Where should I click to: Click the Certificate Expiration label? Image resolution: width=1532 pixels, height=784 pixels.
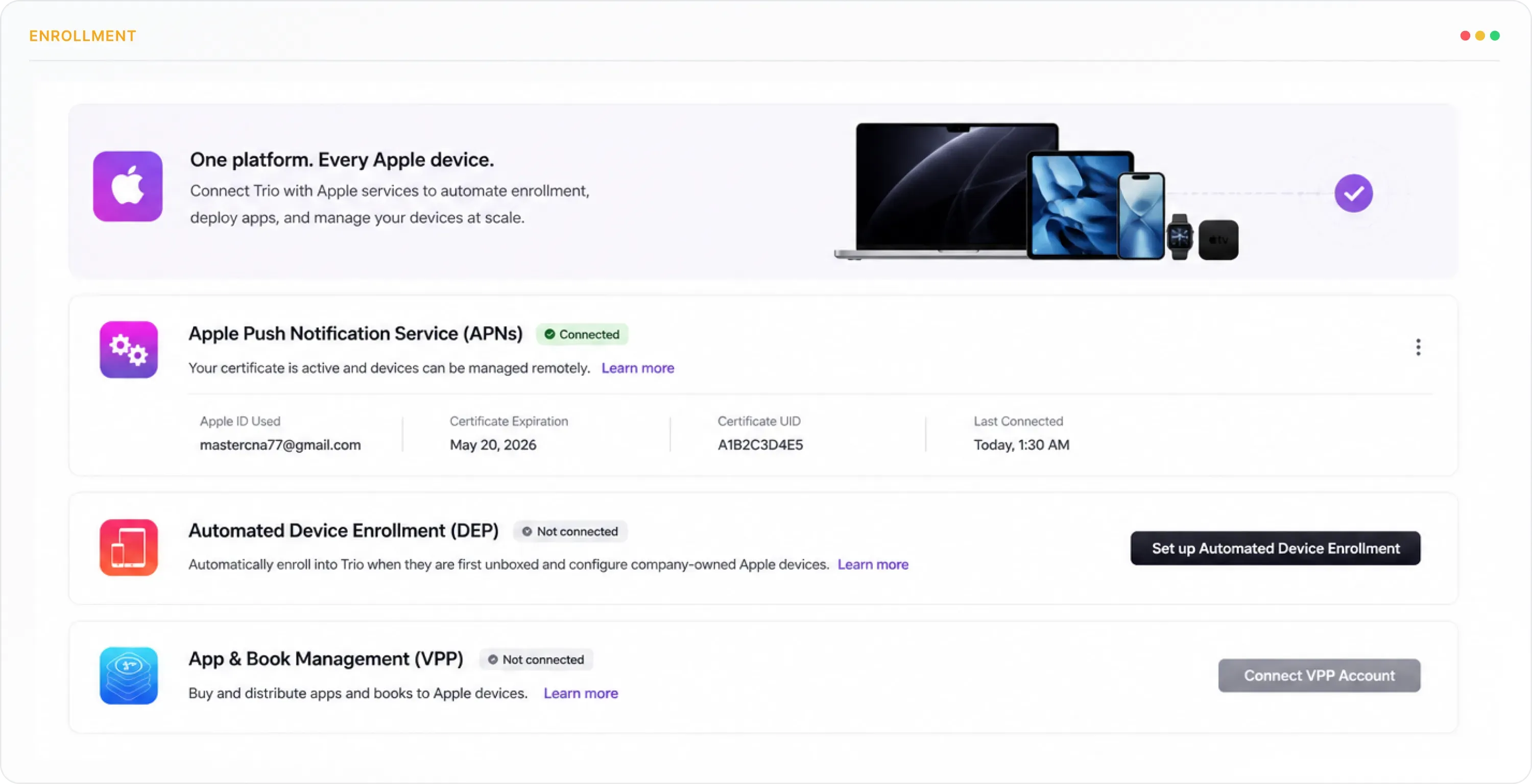509,421
